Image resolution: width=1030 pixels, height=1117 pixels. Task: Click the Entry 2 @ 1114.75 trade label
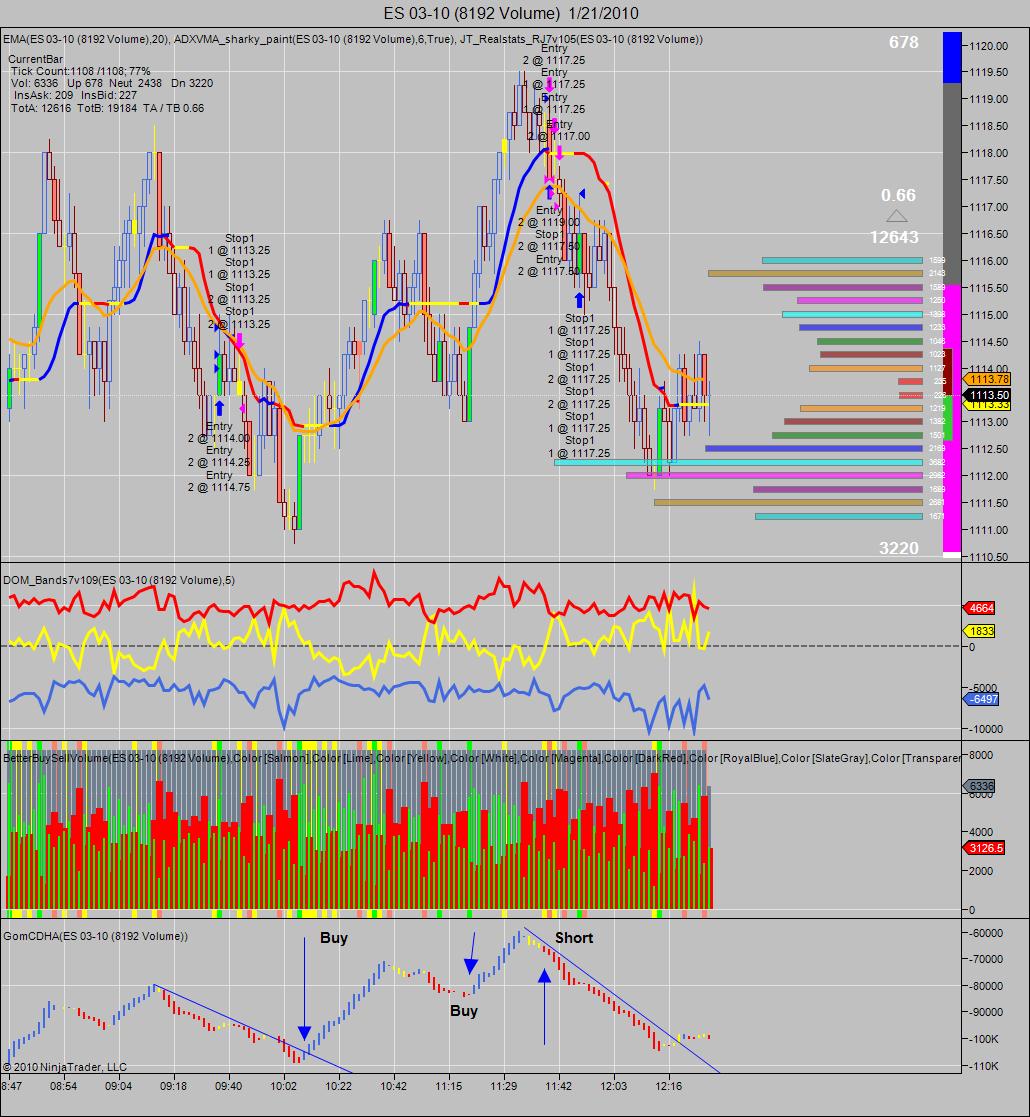(x=219, y=482)
